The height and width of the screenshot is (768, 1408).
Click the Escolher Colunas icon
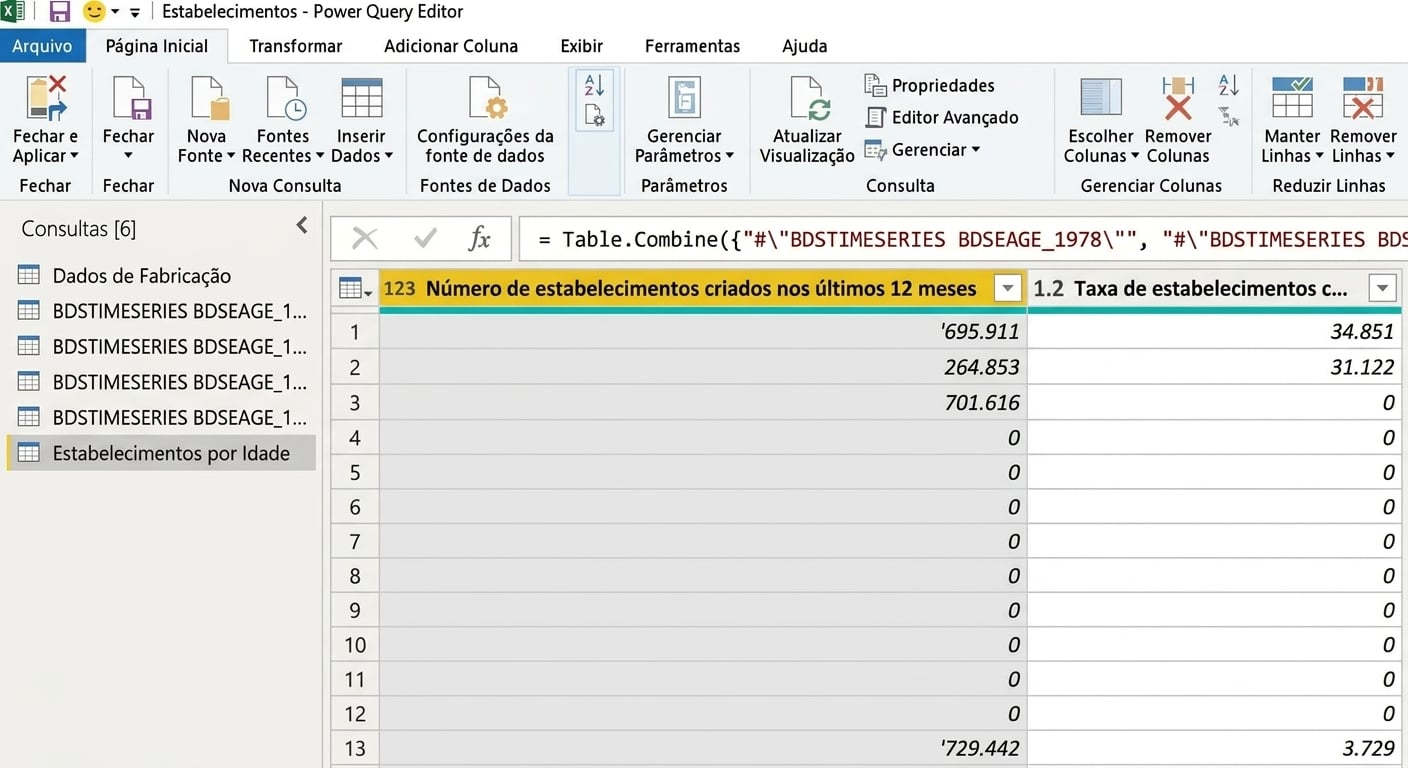[x=1101, y=98]
